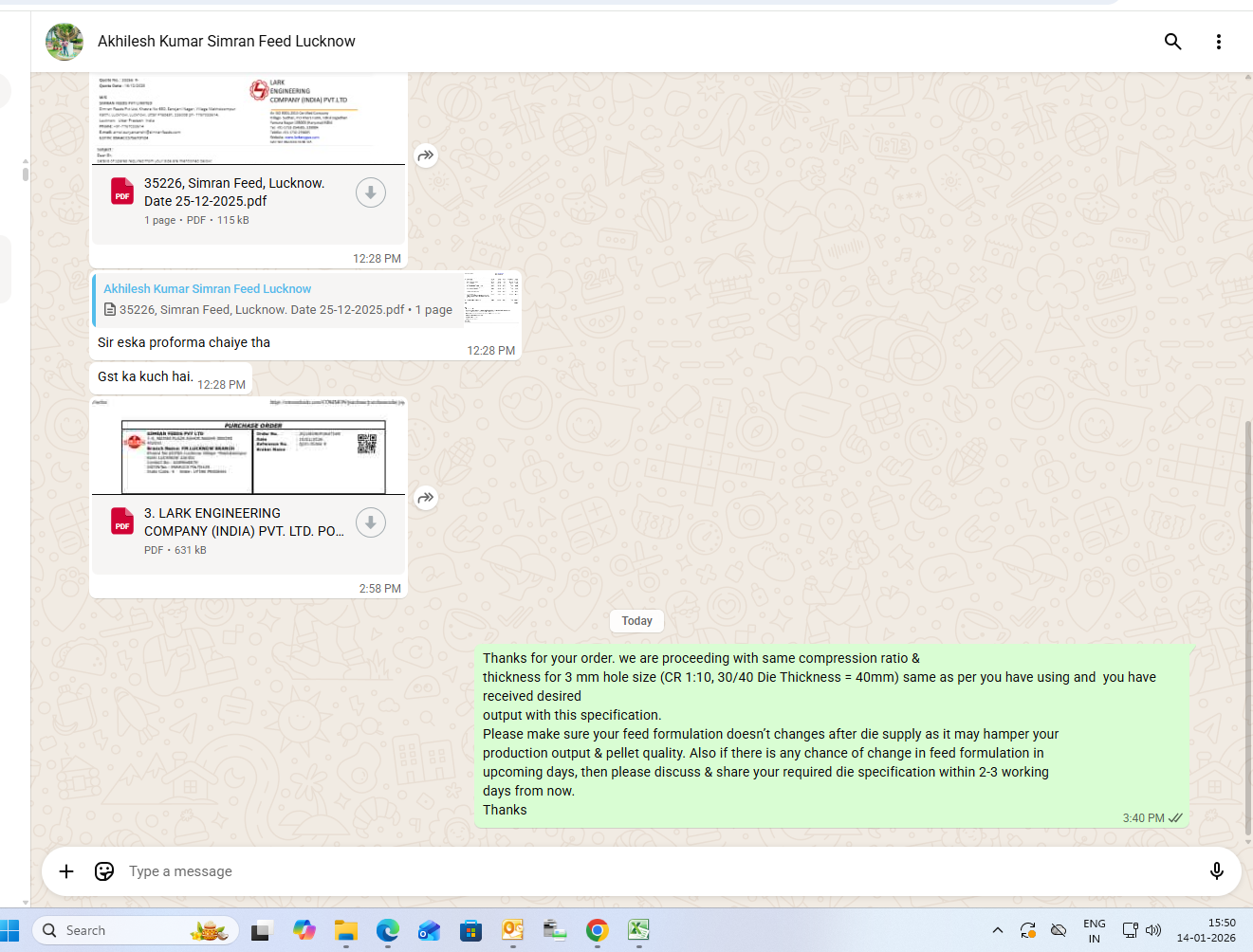Forward the Lark Engineering PO document
Viewport: 1253px width, 952px height.
426,498
